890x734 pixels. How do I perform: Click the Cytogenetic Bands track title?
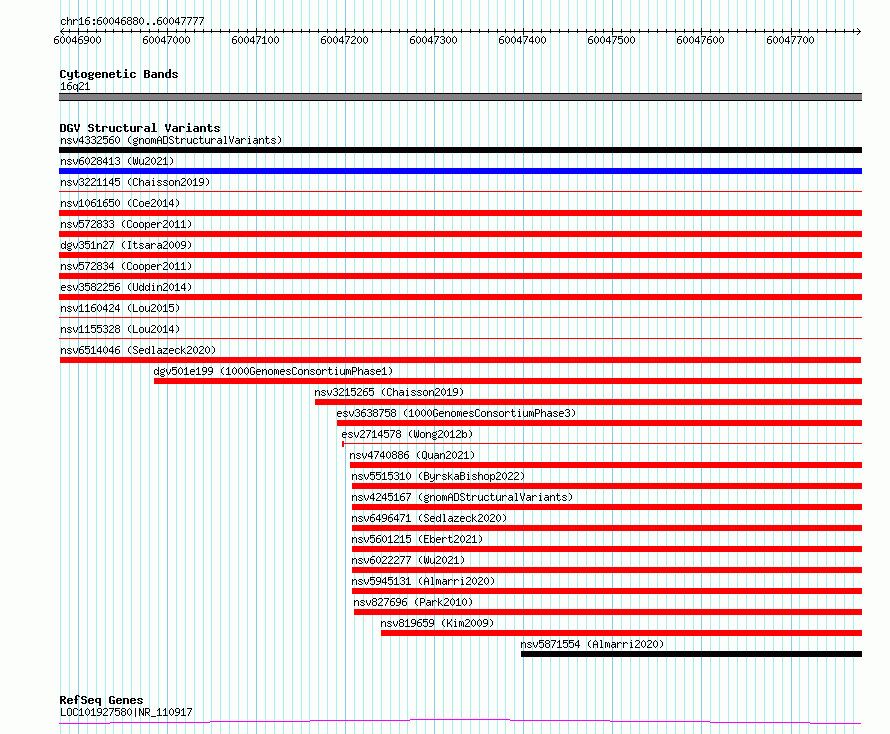click(x=119, y=74)
